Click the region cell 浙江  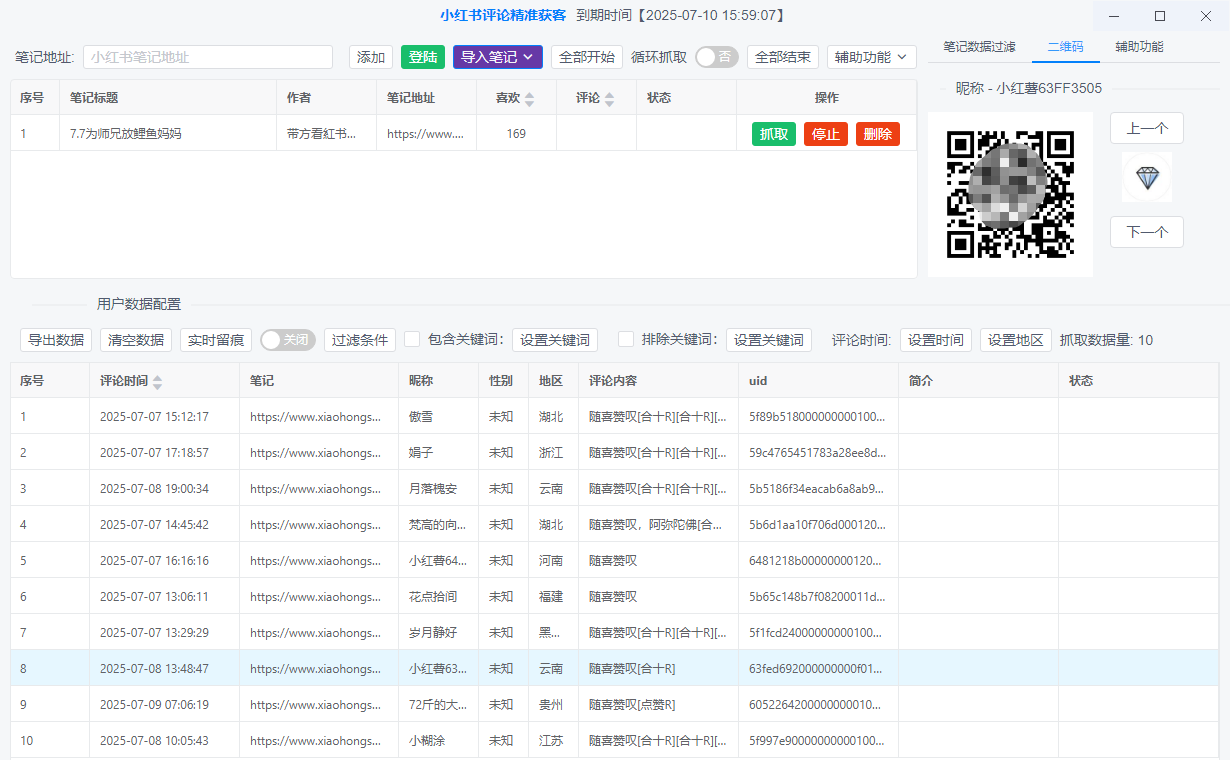pos(551,453)
